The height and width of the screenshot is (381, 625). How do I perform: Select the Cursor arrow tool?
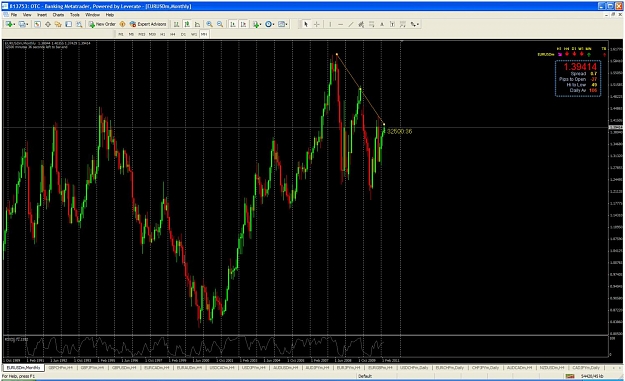(x=306, y=24)
